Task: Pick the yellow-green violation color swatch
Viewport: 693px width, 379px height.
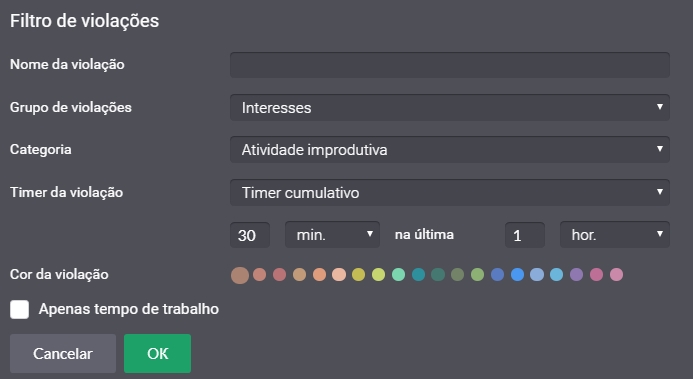Action: point(378,275)
